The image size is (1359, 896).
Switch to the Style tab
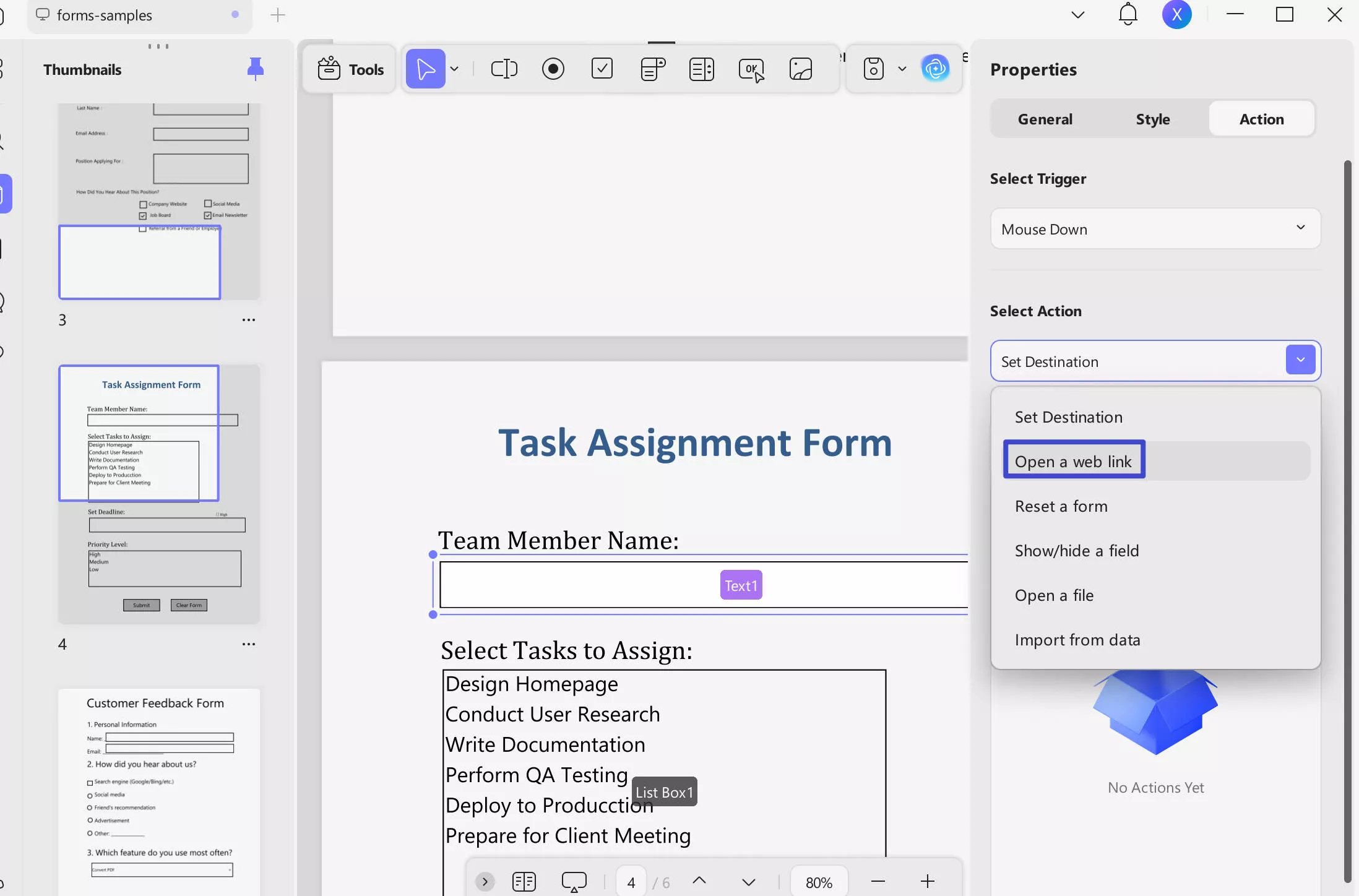1152,119
